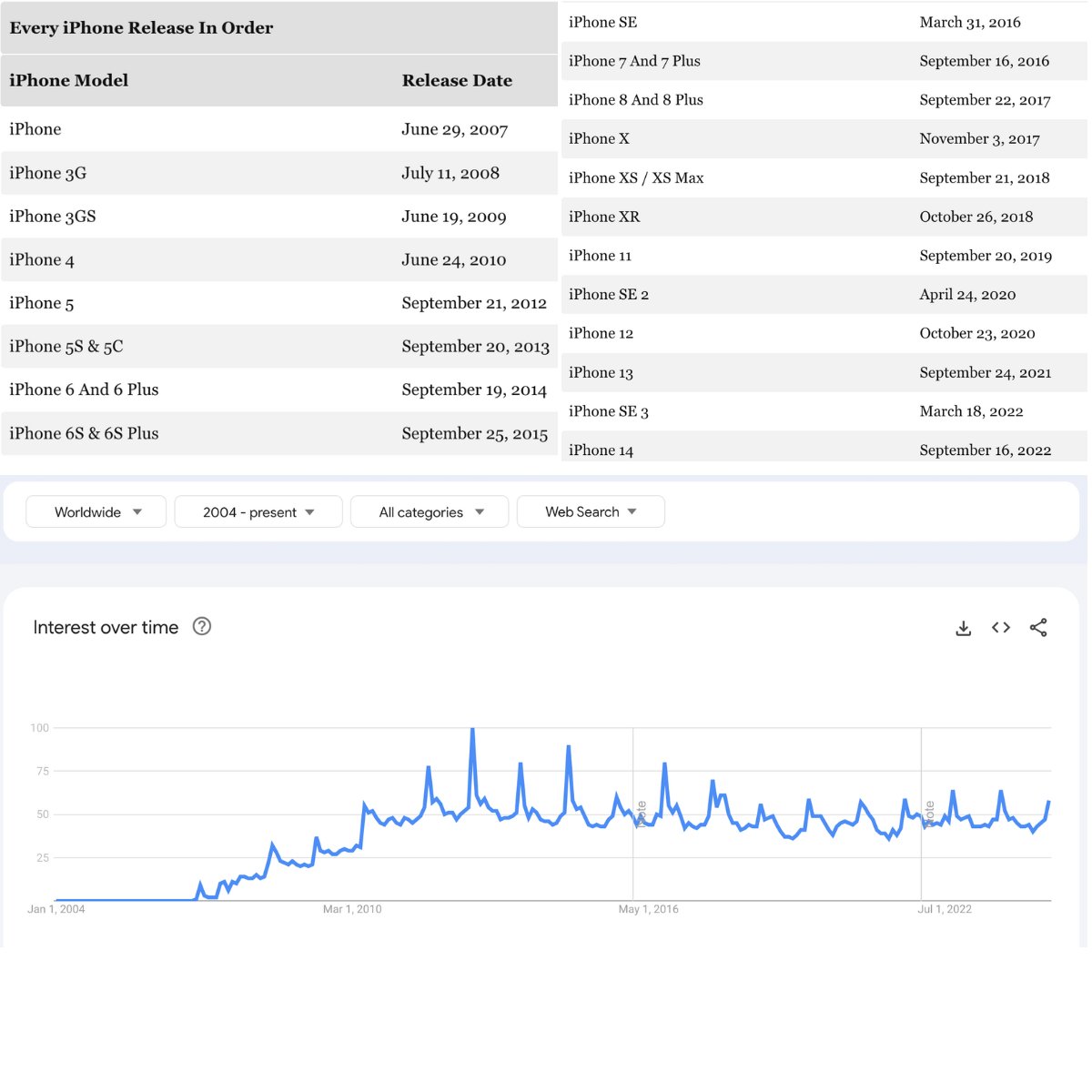Download the Interest over time chart data
1092x1092 pixels.
pos(964,628)
